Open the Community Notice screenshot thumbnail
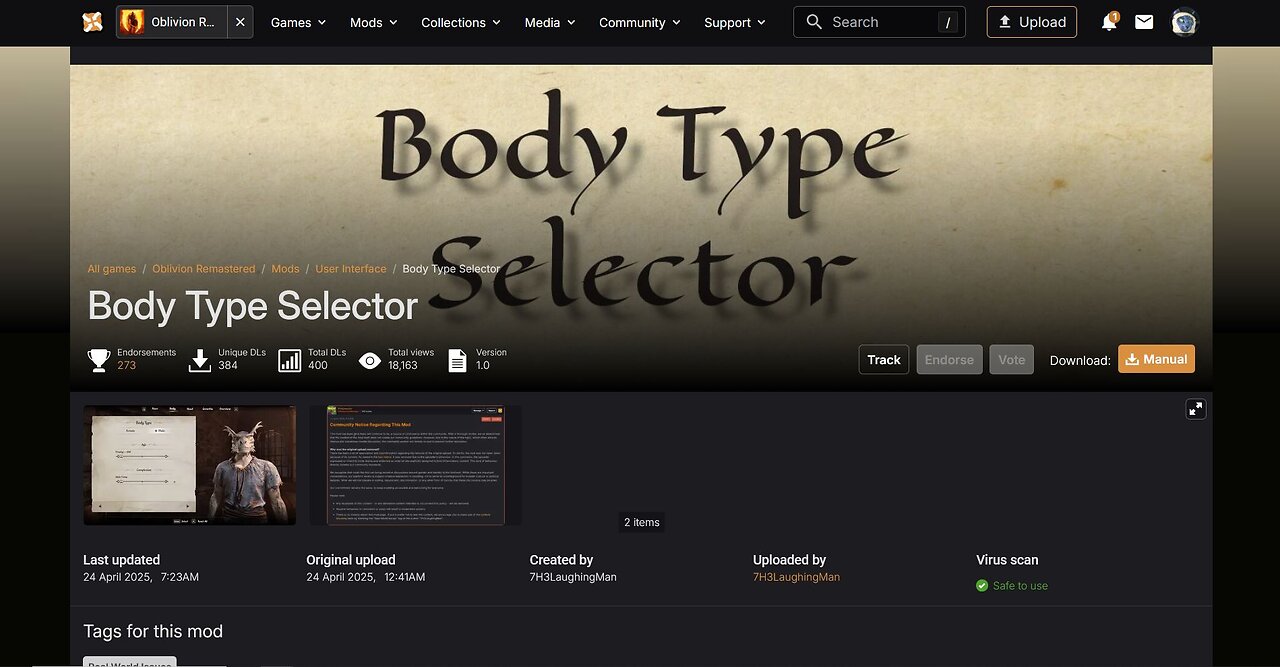The image size is (1280, 667). point(415,465)
